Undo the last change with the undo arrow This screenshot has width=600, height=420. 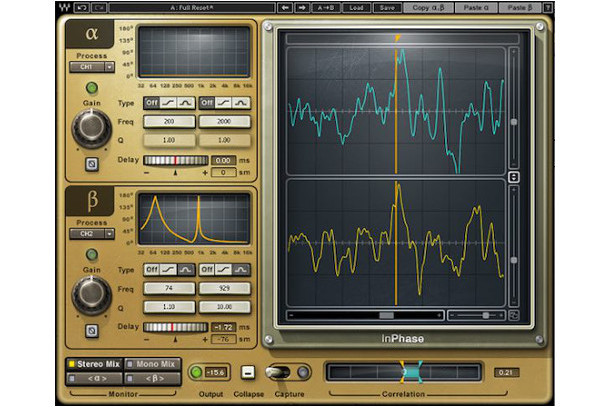click(x=82, y=7)
